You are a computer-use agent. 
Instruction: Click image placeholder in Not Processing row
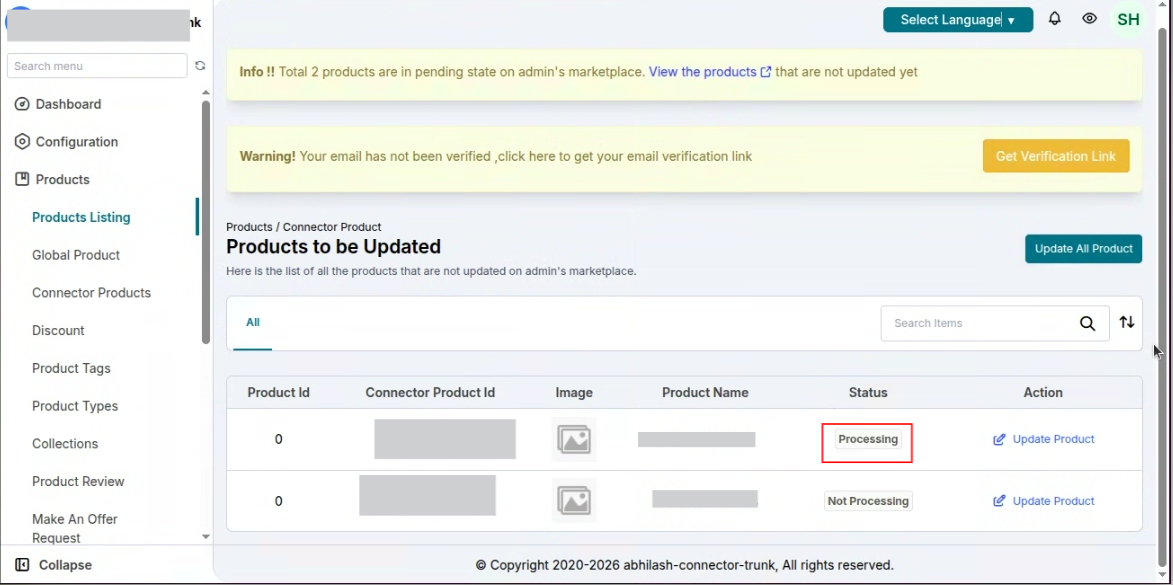(574, 500)
